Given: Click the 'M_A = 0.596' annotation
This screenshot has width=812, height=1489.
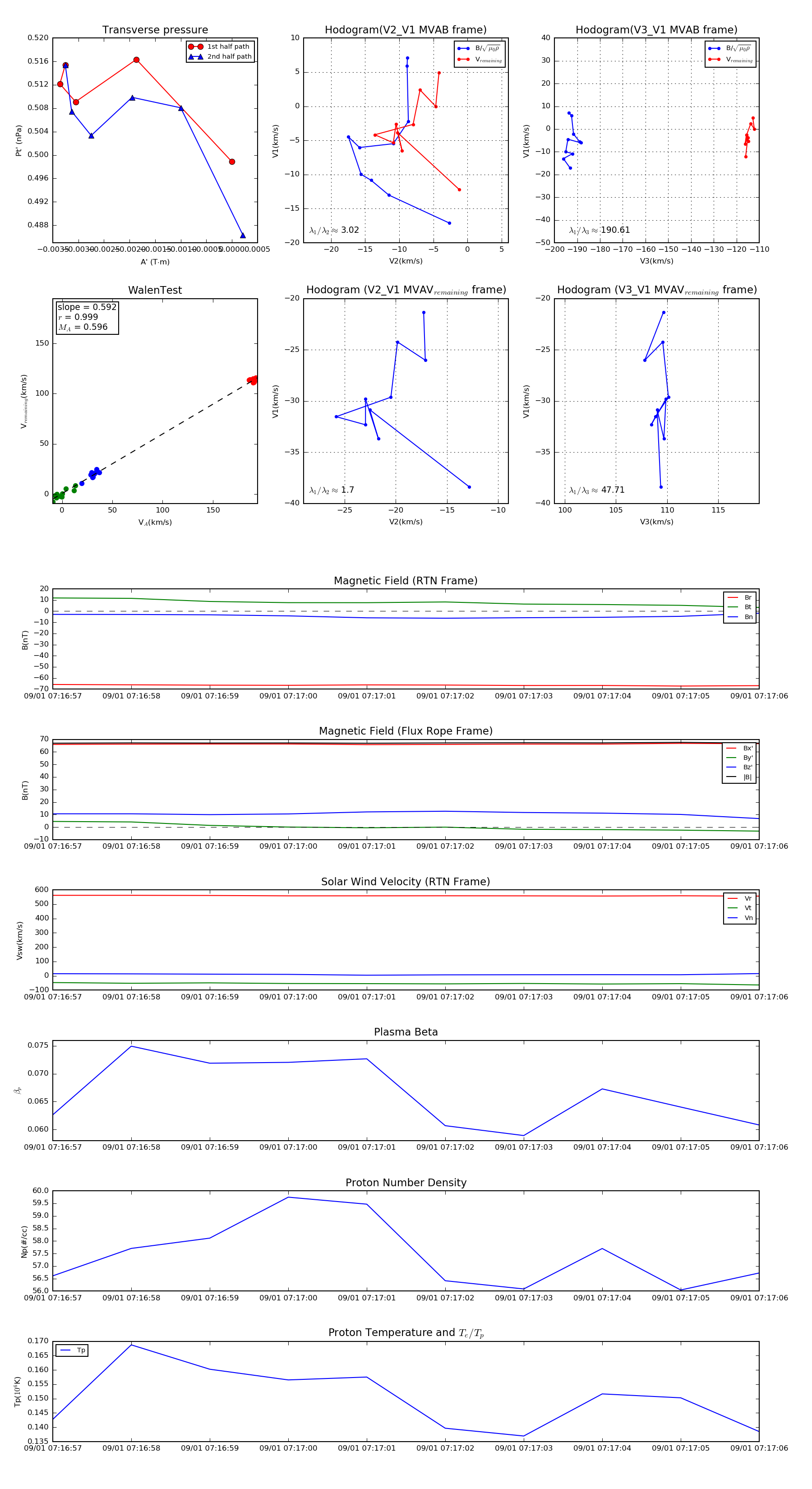Looking at the screenshot, I should coord(83,327).
